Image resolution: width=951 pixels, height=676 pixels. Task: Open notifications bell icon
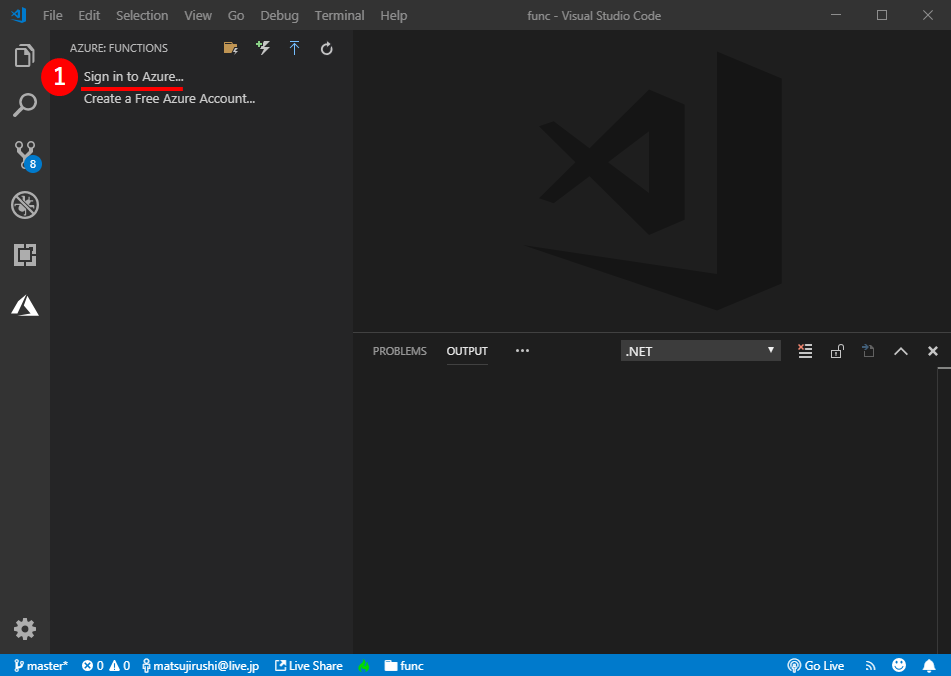(x=929, y=666)
